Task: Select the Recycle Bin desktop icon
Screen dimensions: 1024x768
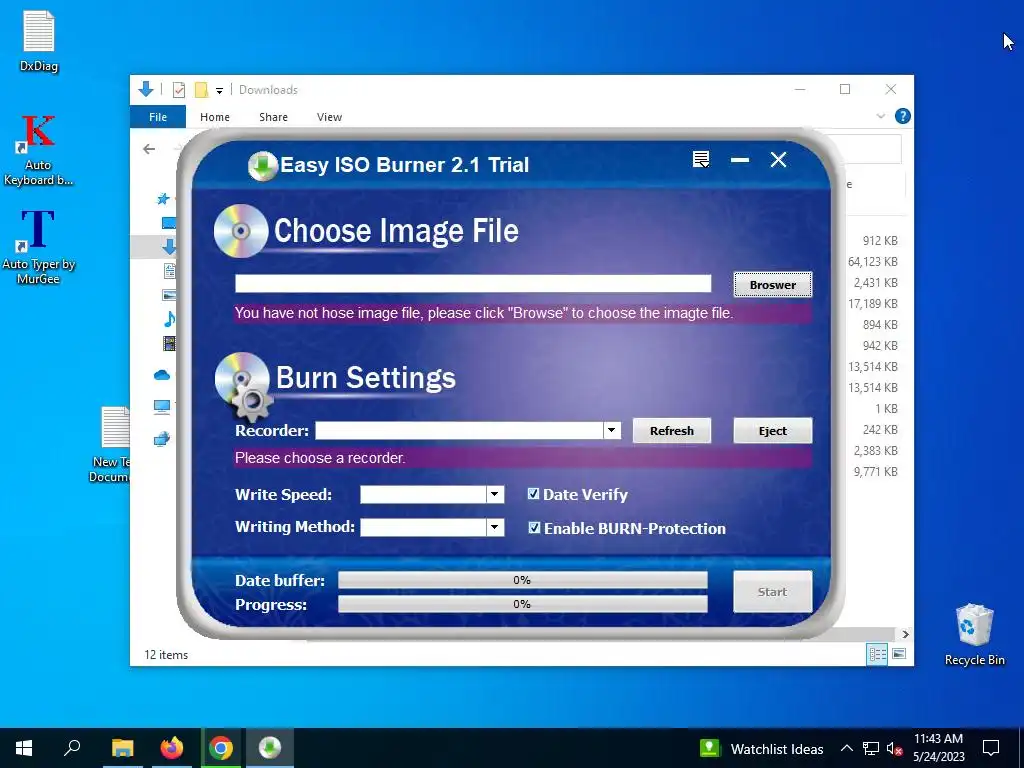Action: [974, 635]
